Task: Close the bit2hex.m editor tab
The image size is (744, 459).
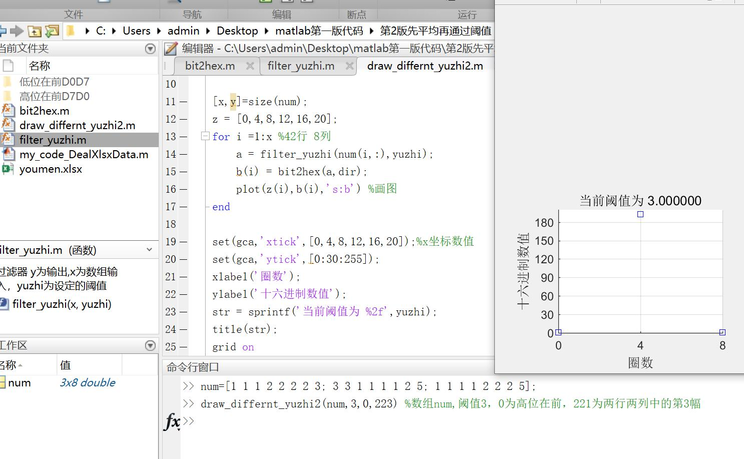Action: click(x=250, y=66)
